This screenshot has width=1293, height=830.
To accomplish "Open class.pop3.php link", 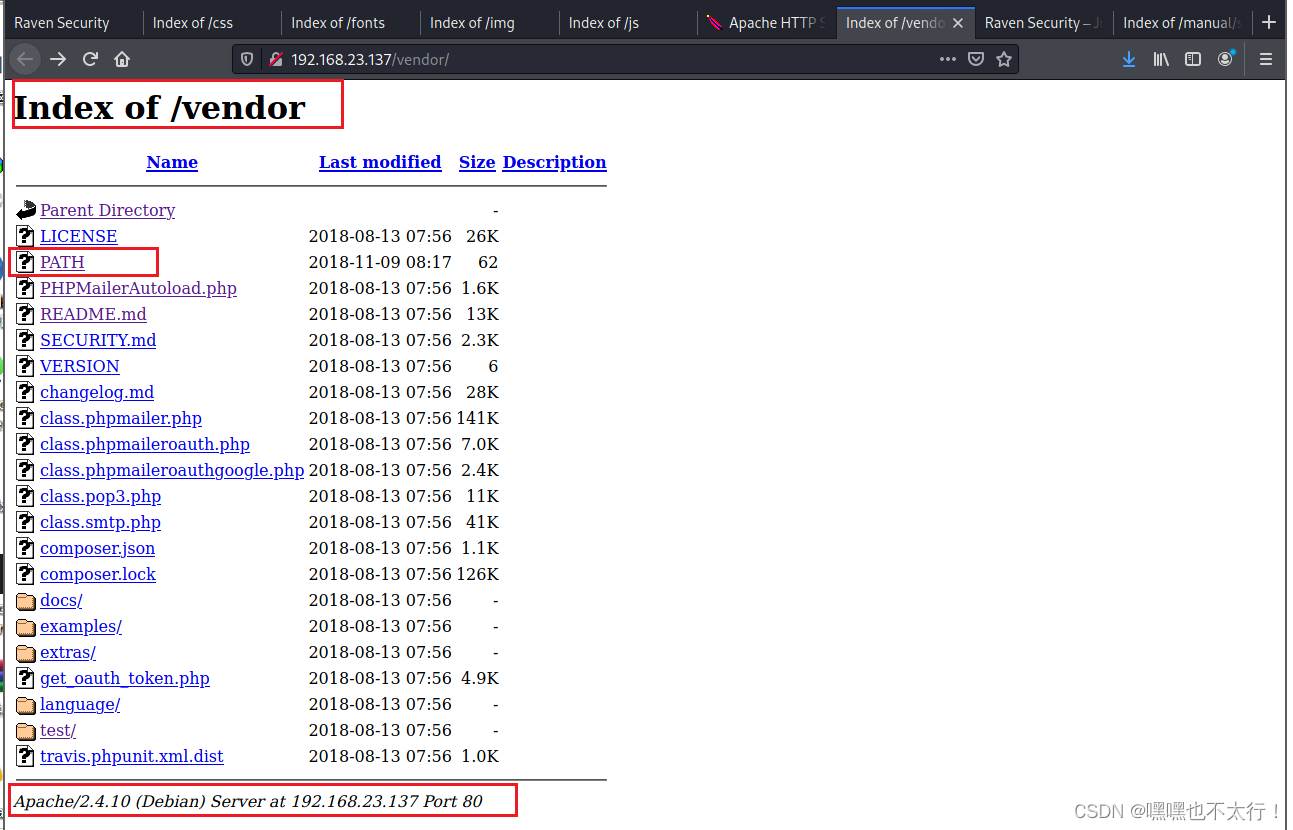I will coord(100,496).
